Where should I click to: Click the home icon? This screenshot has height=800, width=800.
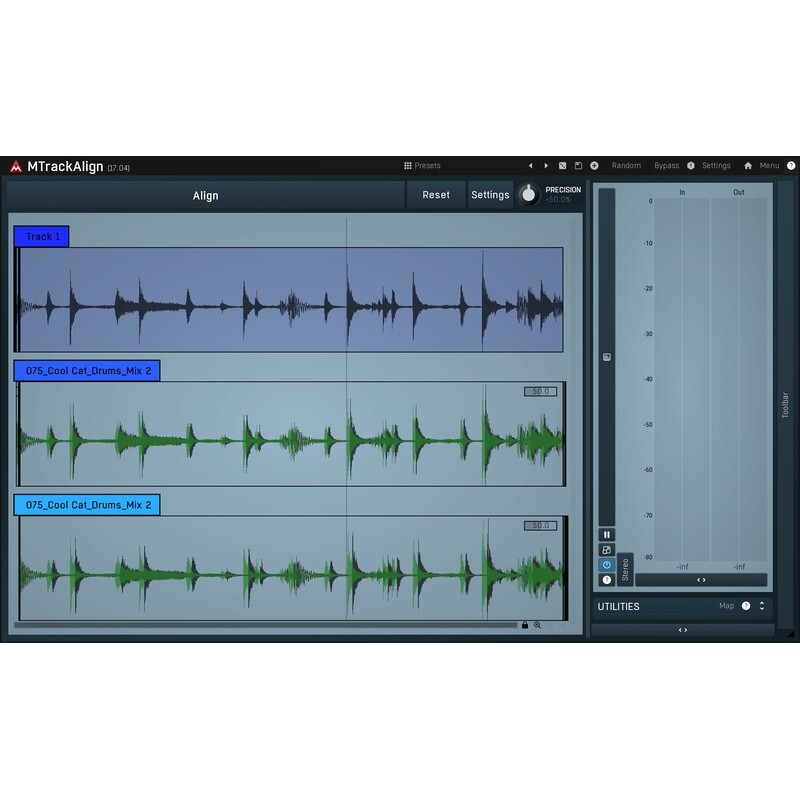tap(748, 166)
